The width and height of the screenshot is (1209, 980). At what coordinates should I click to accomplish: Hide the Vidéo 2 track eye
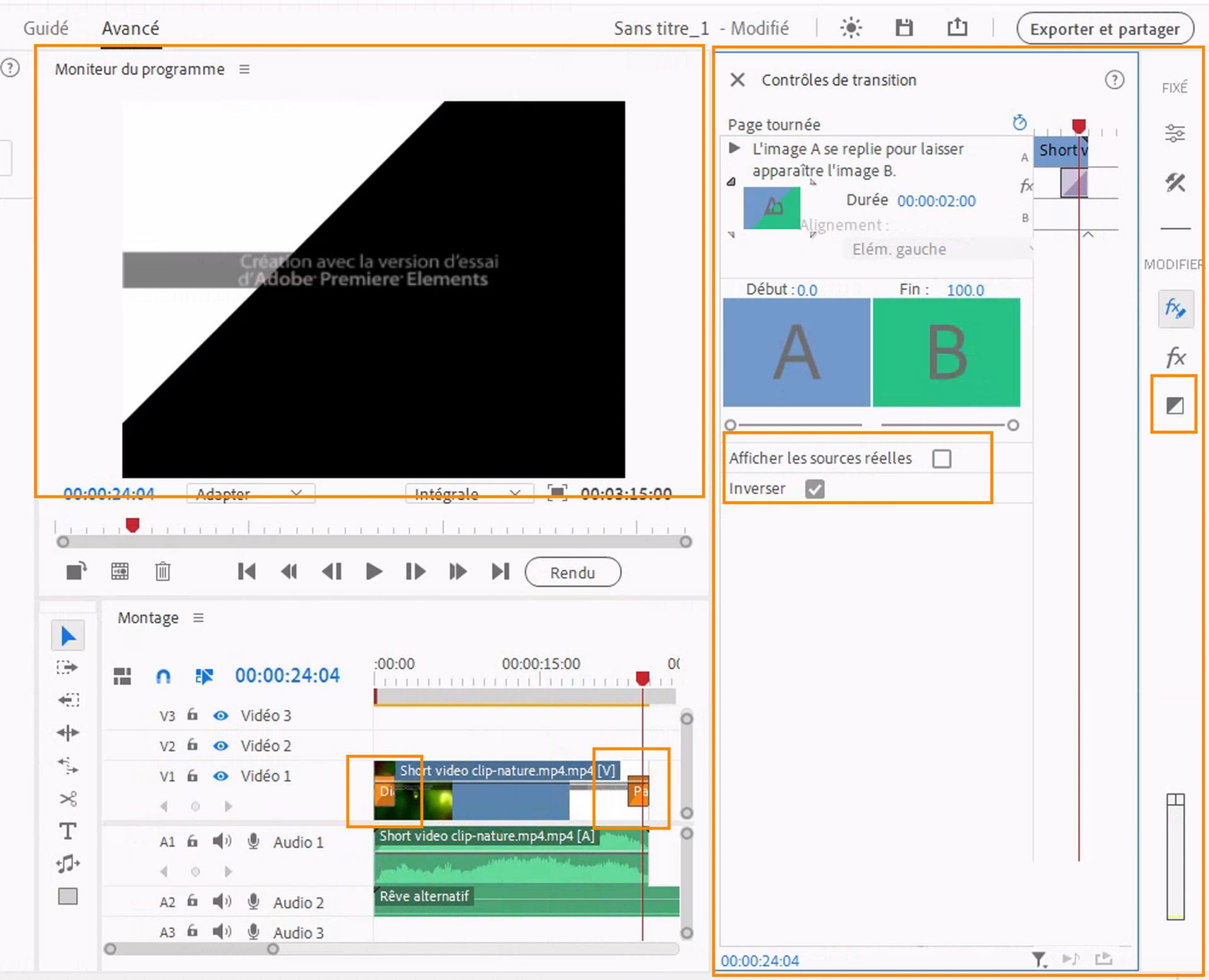[x=220, y=746]
